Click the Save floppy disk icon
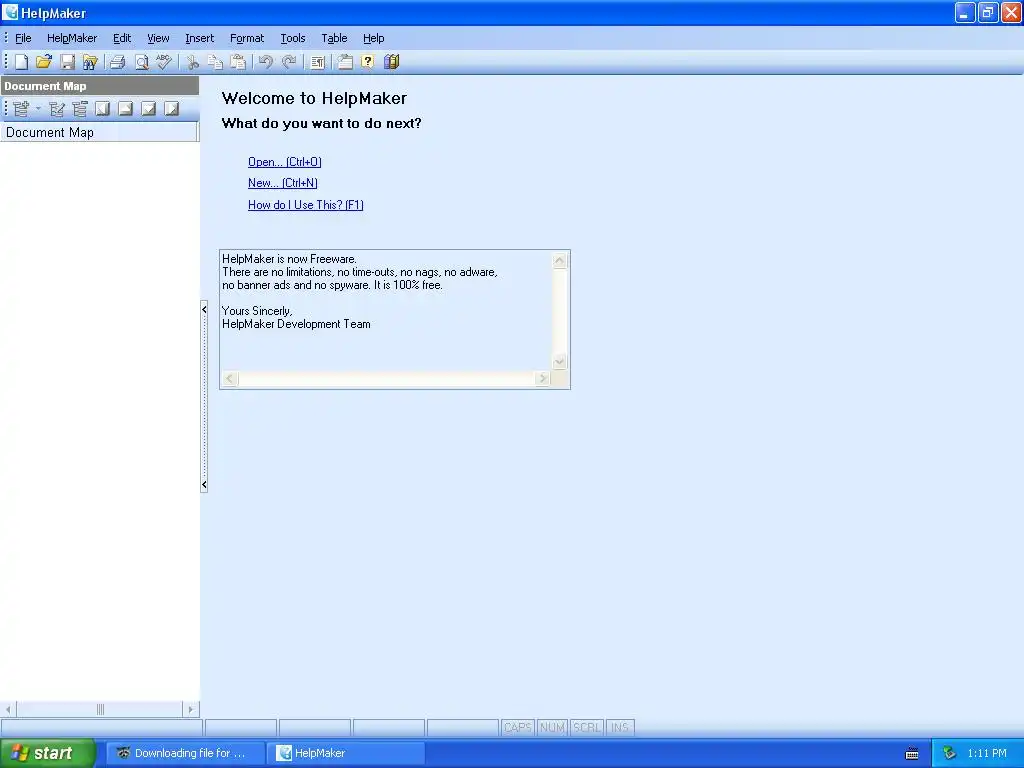Screen dimensions: 1024x768 (67, 62)
